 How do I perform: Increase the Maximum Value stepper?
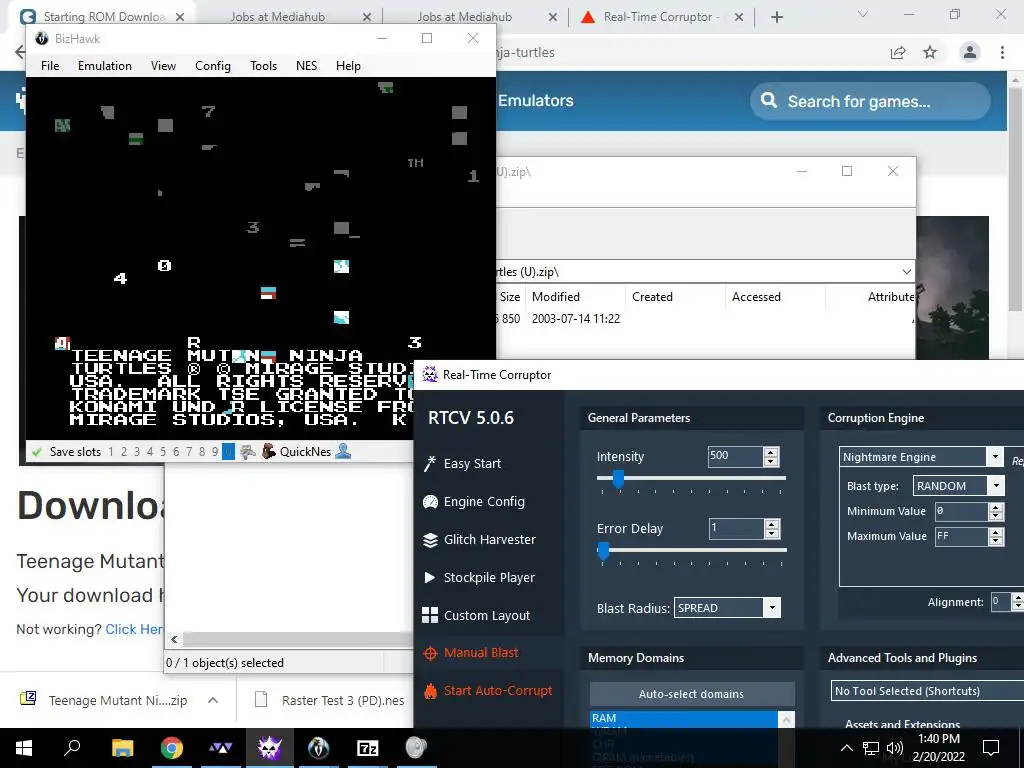tap(996, 532)
